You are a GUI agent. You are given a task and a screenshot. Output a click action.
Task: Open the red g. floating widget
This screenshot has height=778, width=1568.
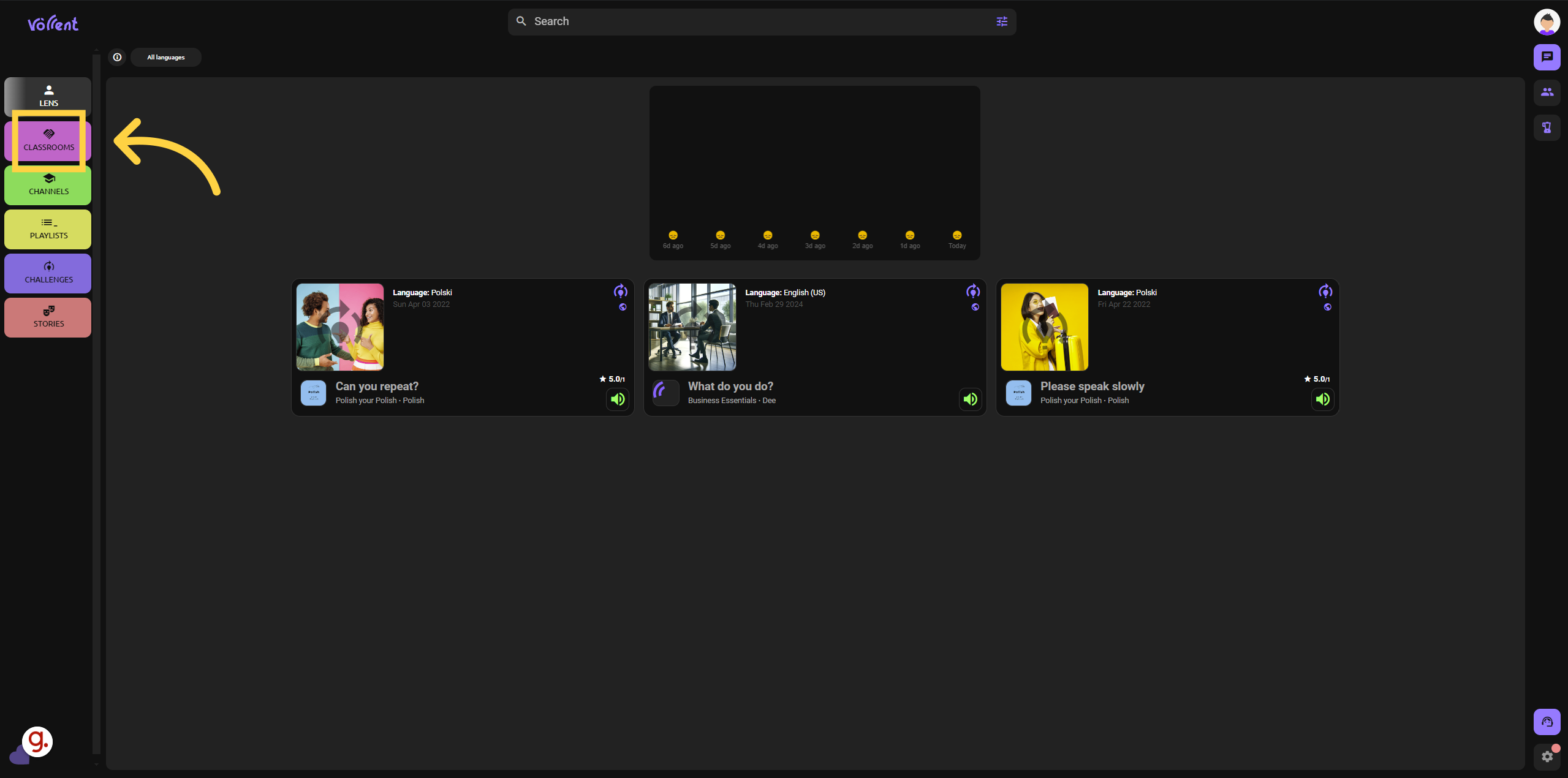tap(37, 742)
